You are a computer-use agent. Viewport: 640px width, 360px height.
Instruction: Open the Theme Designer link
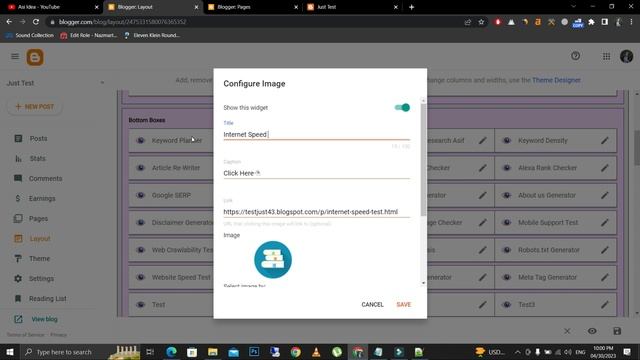tap(556, 80)
